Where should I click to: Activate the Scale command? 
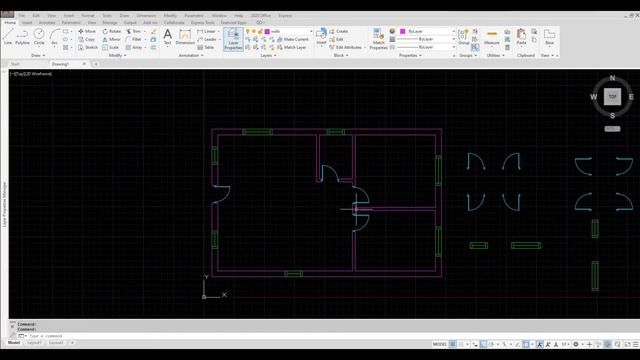click(111, 47)
